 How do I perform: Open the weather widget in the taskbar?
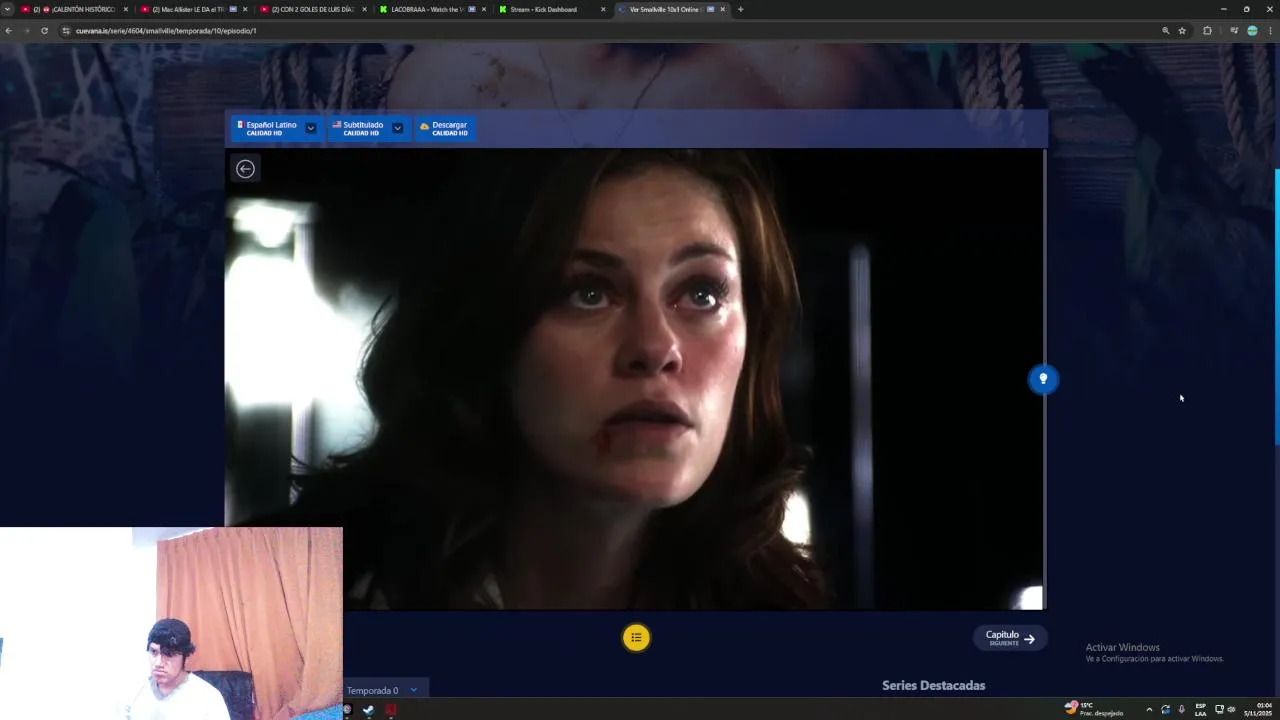tap(1094, 709)
